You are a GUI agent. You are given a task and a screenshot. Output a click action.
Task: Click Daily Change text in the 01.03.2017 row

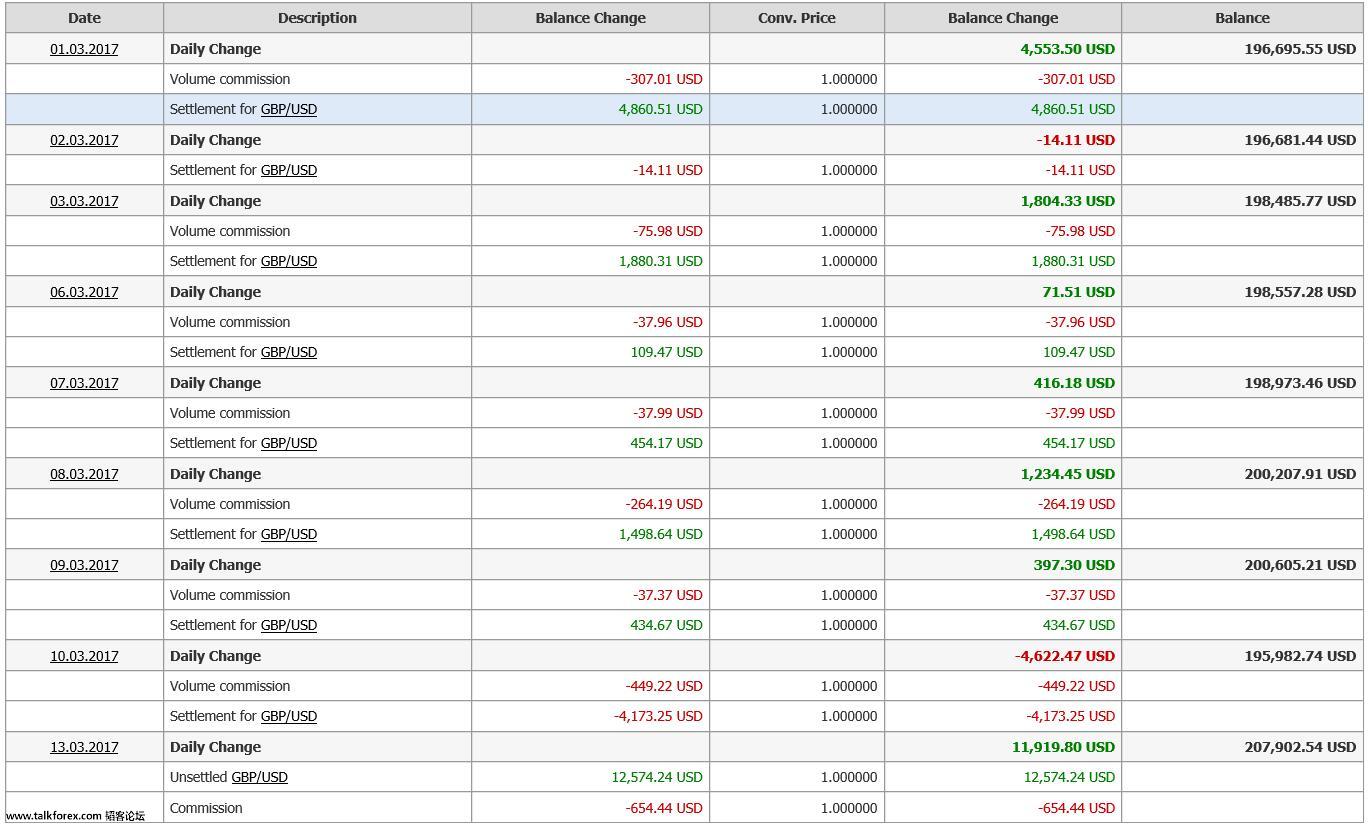(x=215, y=49)
